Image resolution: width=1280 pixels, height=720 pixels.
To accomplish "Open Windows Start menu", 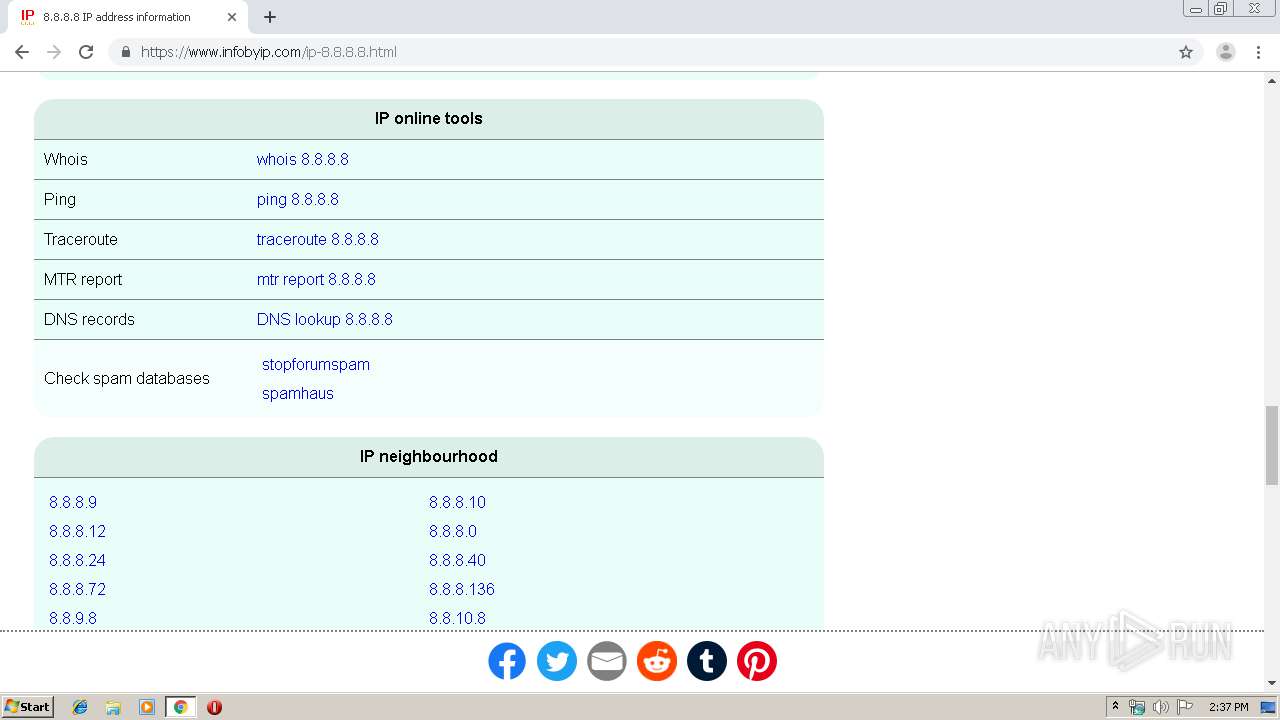I will [28, 707].
